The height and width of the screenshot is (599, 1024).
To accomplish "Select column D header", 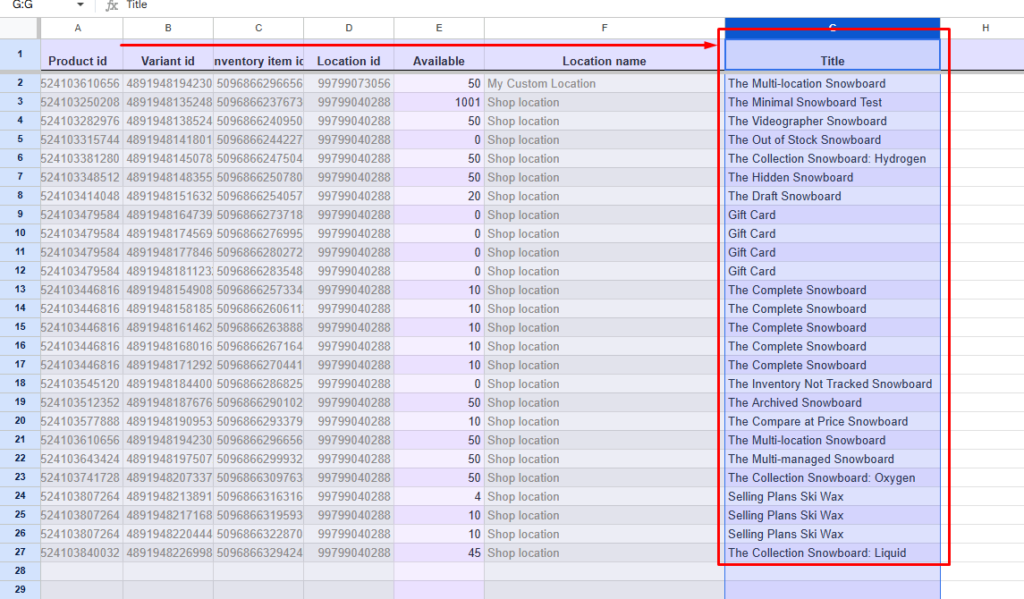I will pyautogui.click(x=349, y=28).
